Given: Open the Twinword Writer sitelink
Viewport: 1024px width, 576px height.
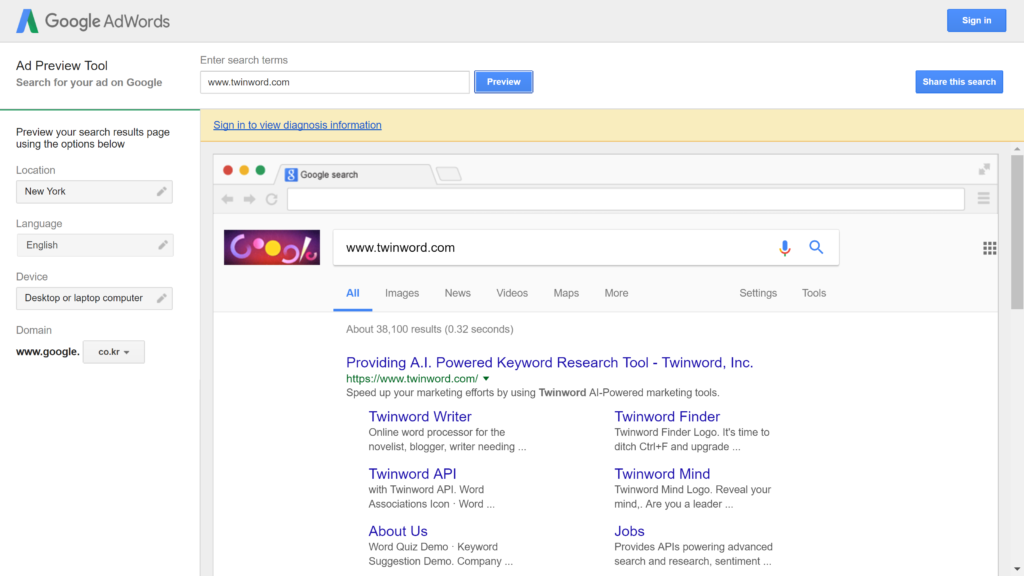Looking at the screenshot, I should pos(420,417).
